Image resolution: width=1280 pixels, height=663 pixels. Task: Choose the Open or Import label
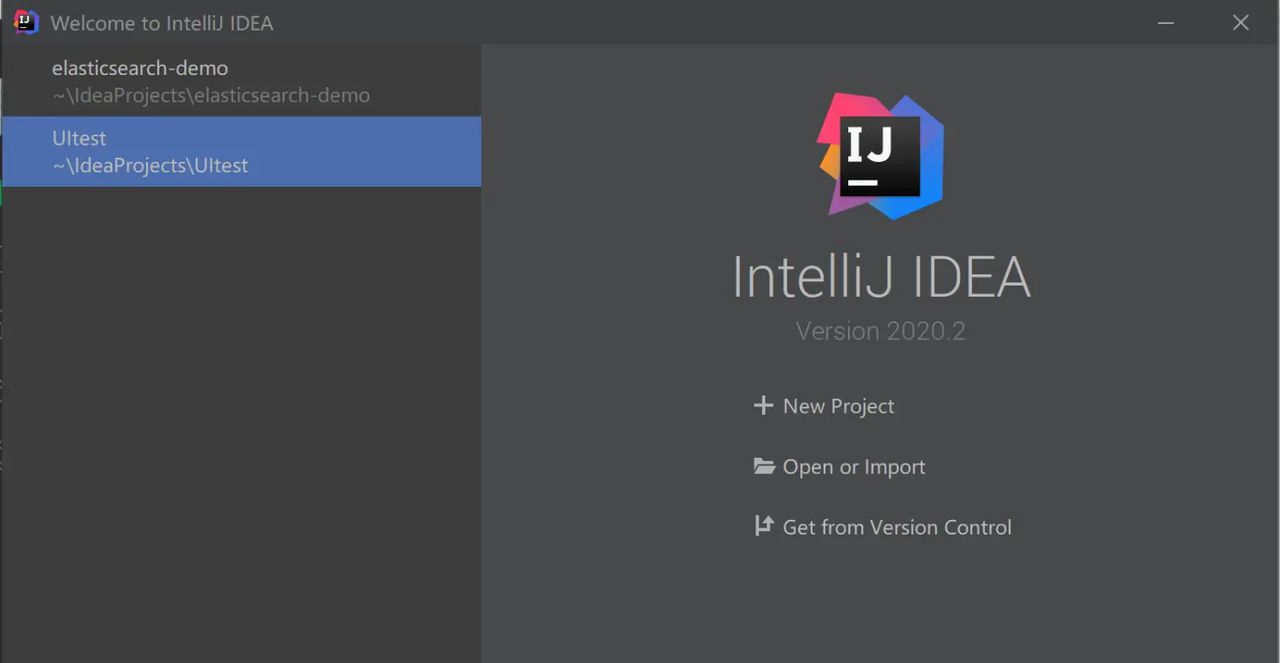854,467
